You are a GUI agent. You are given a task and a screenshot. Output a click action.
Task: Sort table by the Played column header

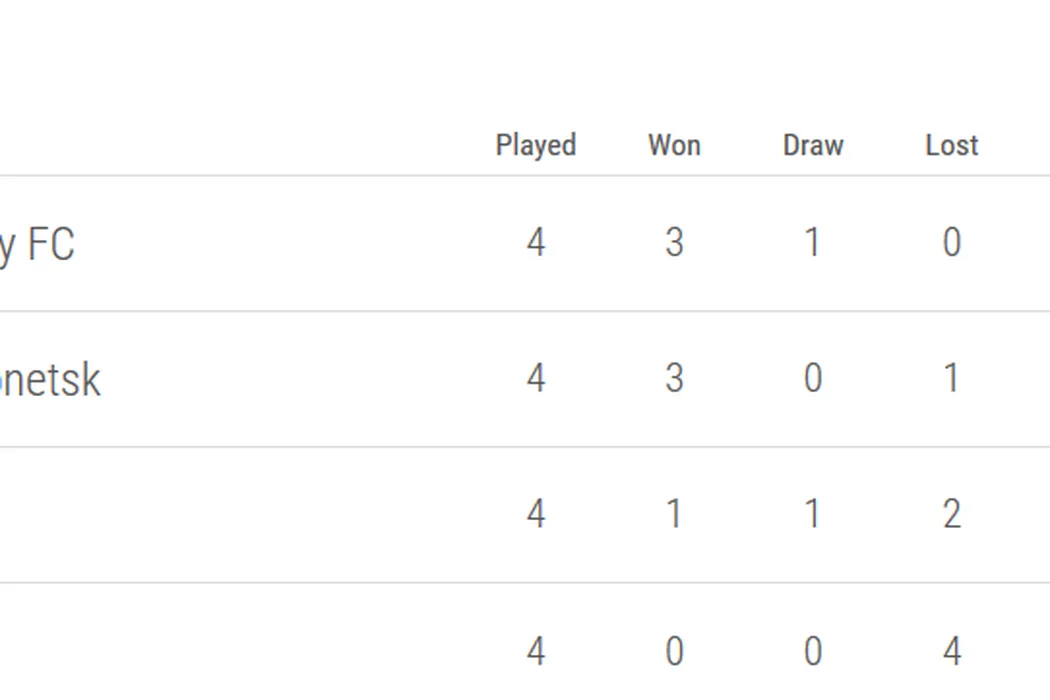[x=536, y=145]
